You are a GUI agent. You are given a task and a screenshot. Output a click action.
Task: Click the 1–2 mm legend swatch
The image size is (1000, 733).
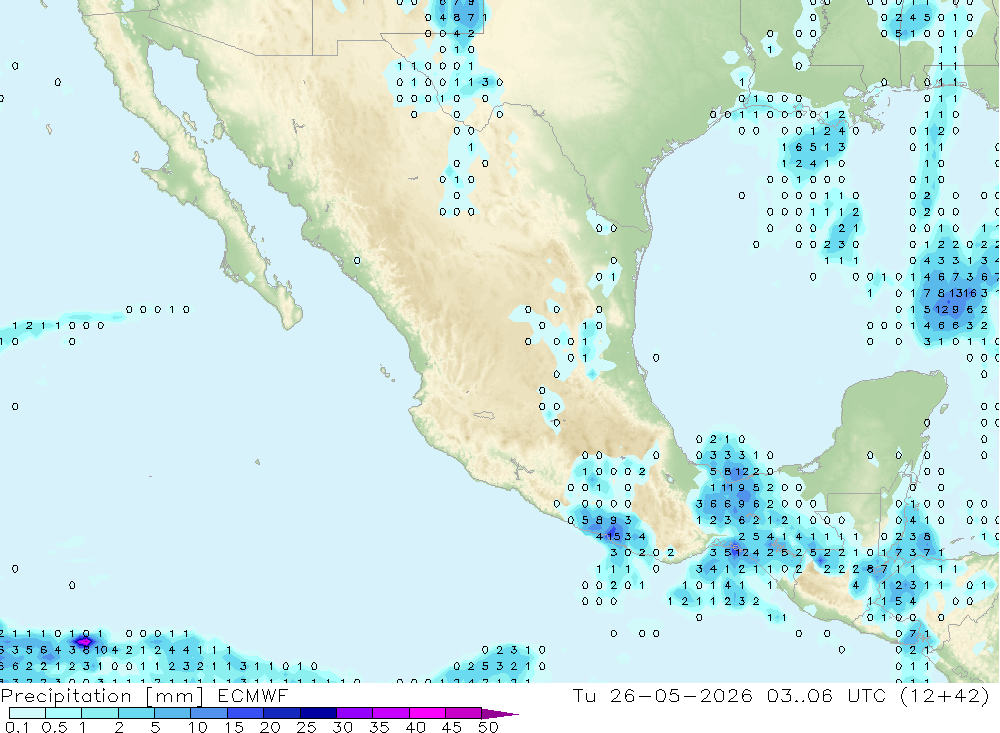[100, 713]
